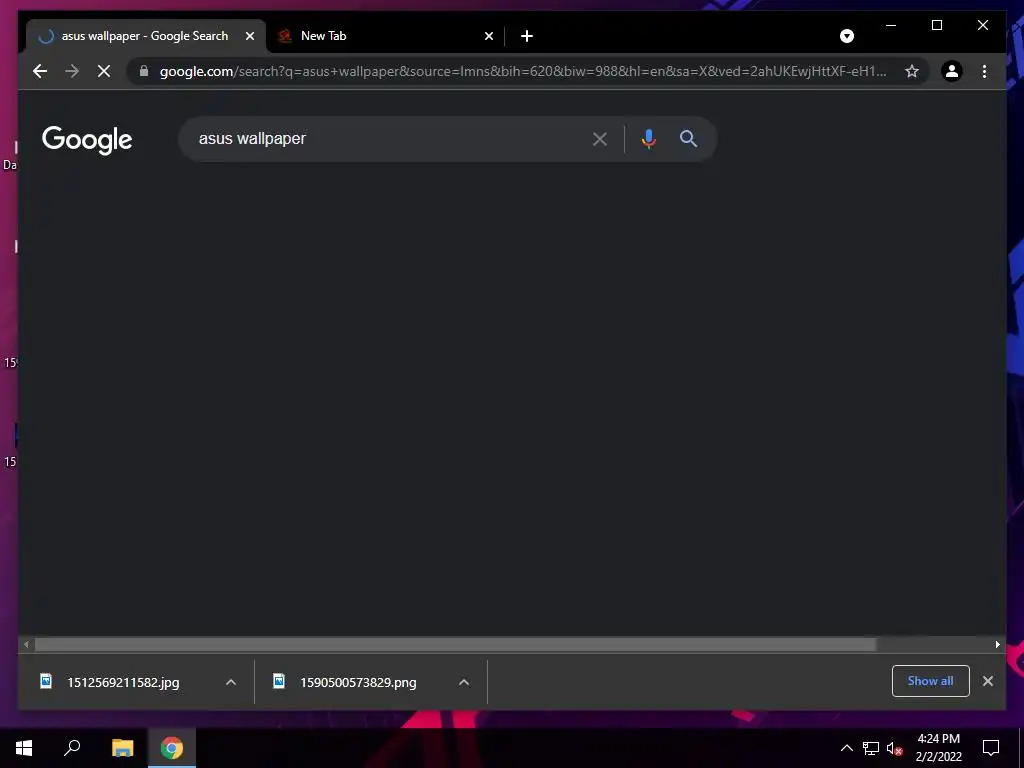Click Show all downloads
Viewport: 1024px width, 768px height.
tap(931, 681)
